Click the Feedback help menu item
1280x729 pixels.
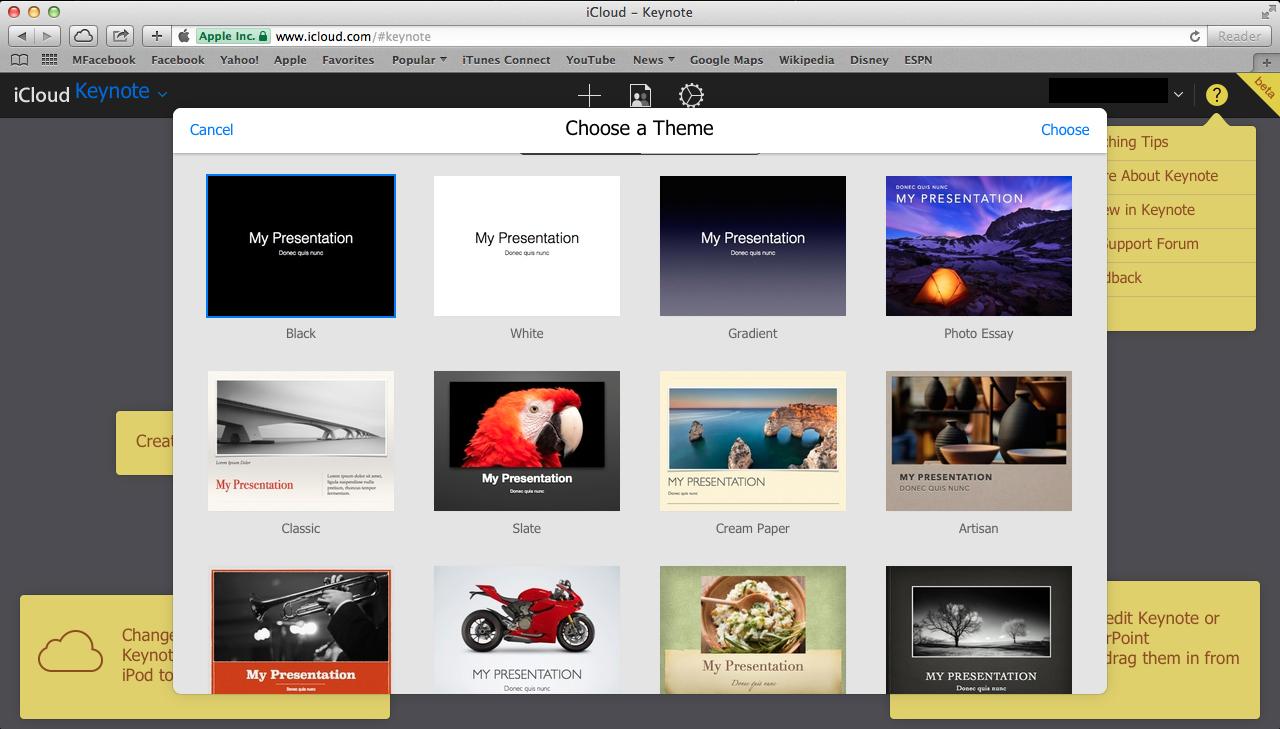click(1180, 278)
